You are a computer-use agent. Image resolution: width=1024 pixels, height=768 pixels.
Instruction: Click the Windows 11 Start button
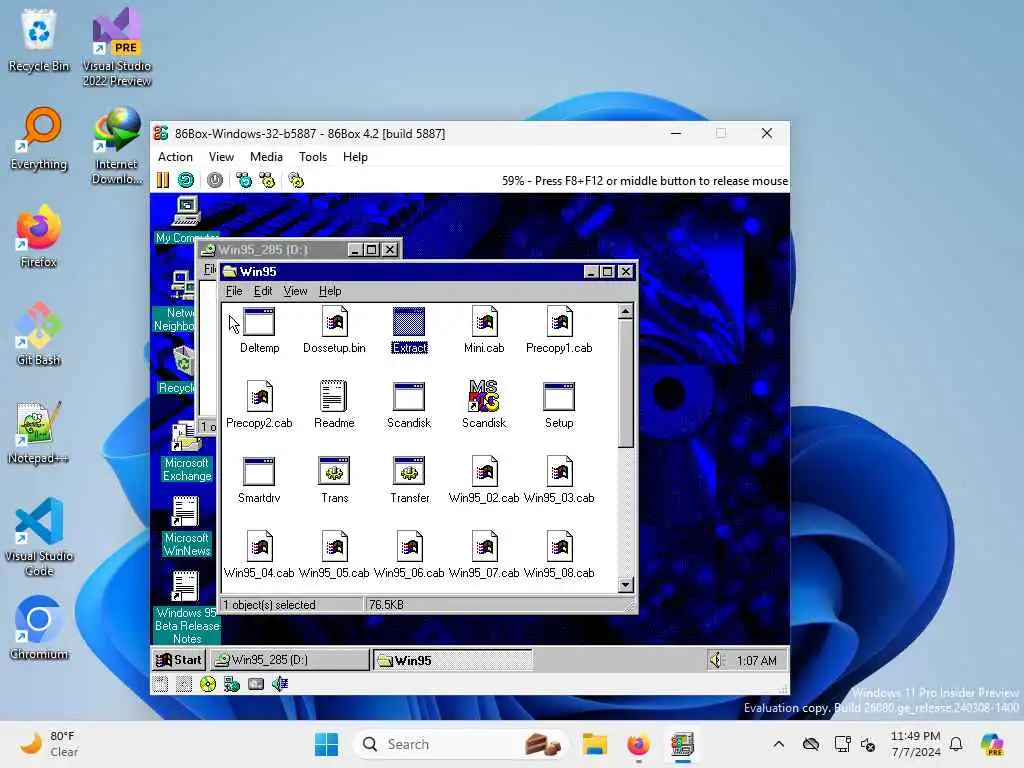click(x=326, y=744)
